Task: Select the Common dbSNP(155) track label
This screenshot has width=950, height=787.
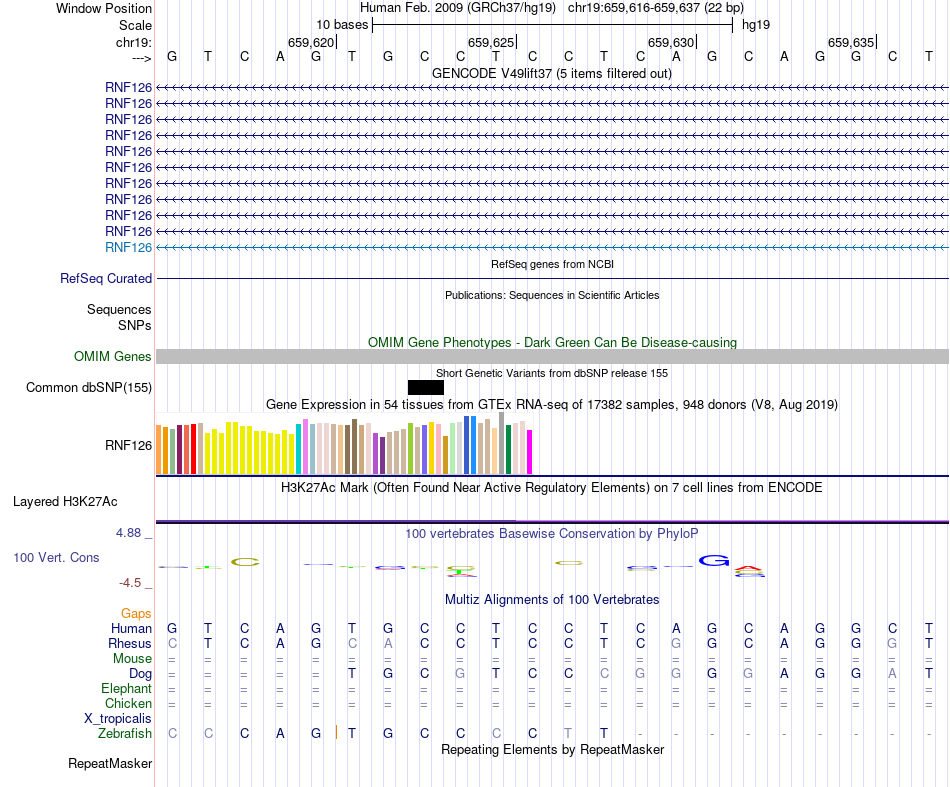Action: (88, 387)
